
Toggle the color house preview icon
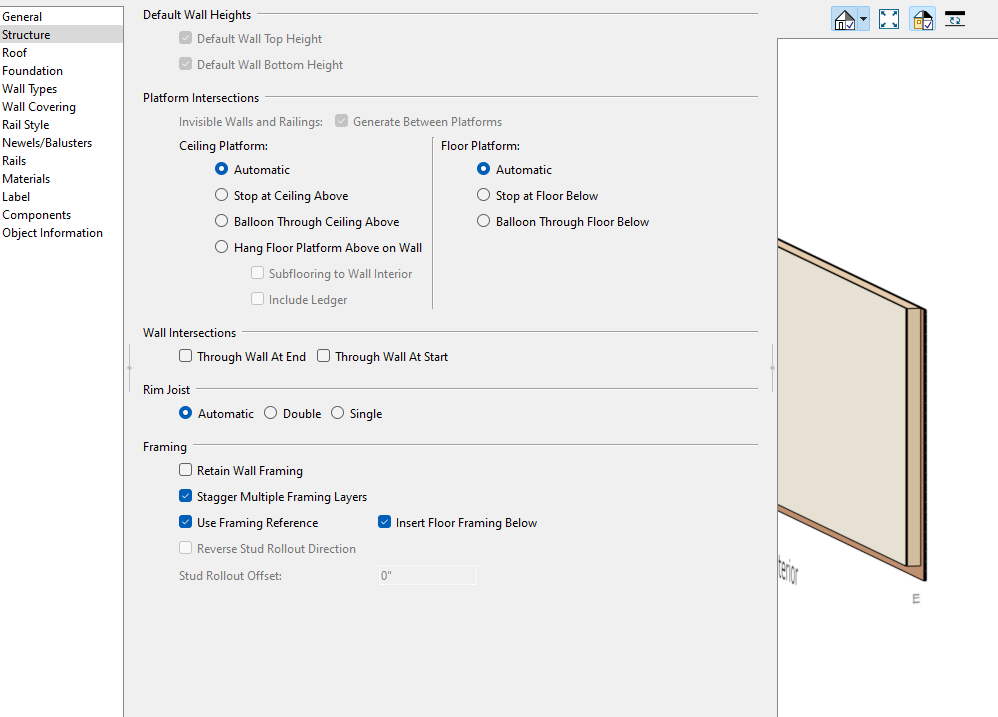coord(922,19)
